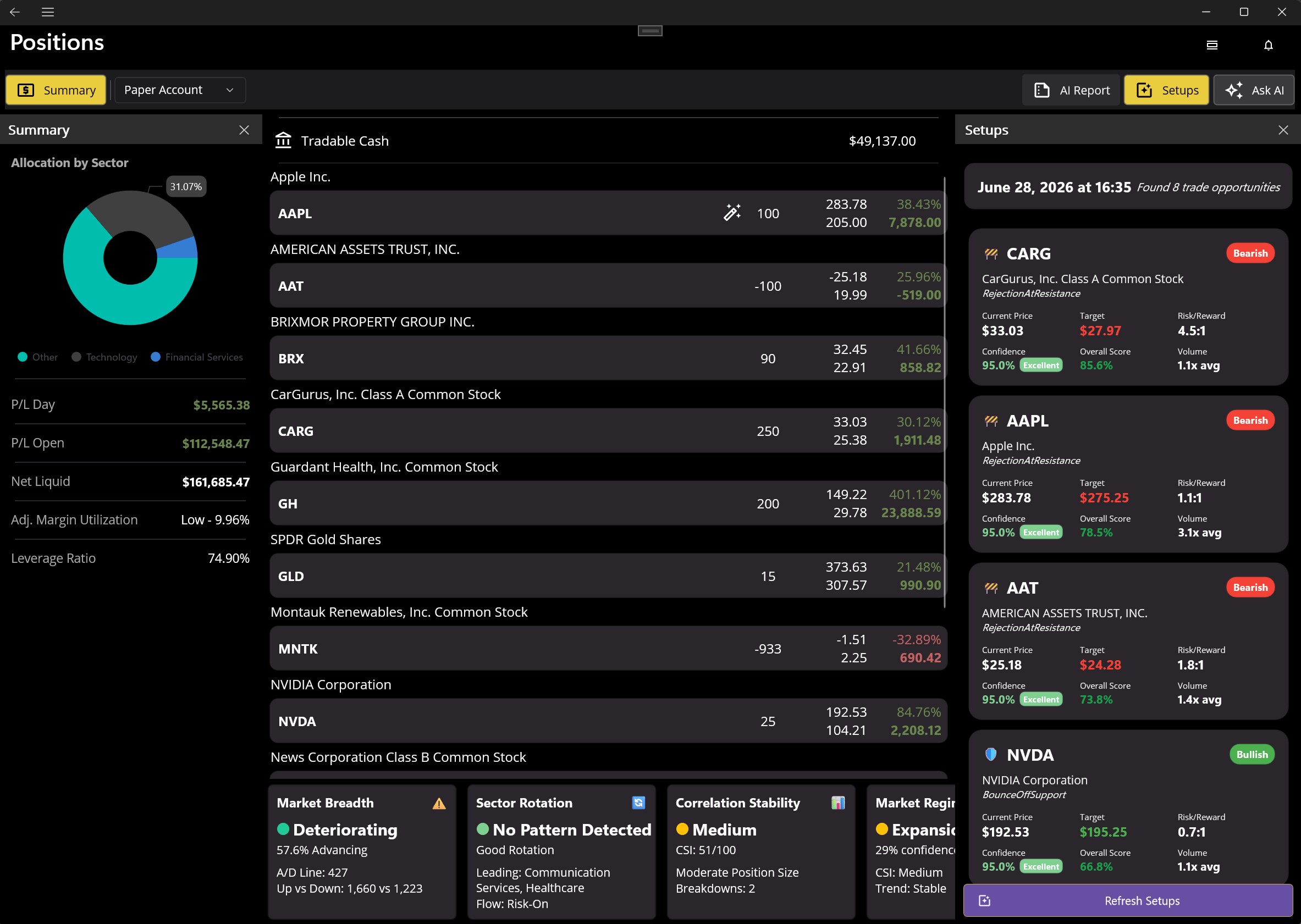Image resolution: width=1301 pixels, height=924 pixels.
Task: Click the Sector Rotation refresh icon
Action: [638, 803]
